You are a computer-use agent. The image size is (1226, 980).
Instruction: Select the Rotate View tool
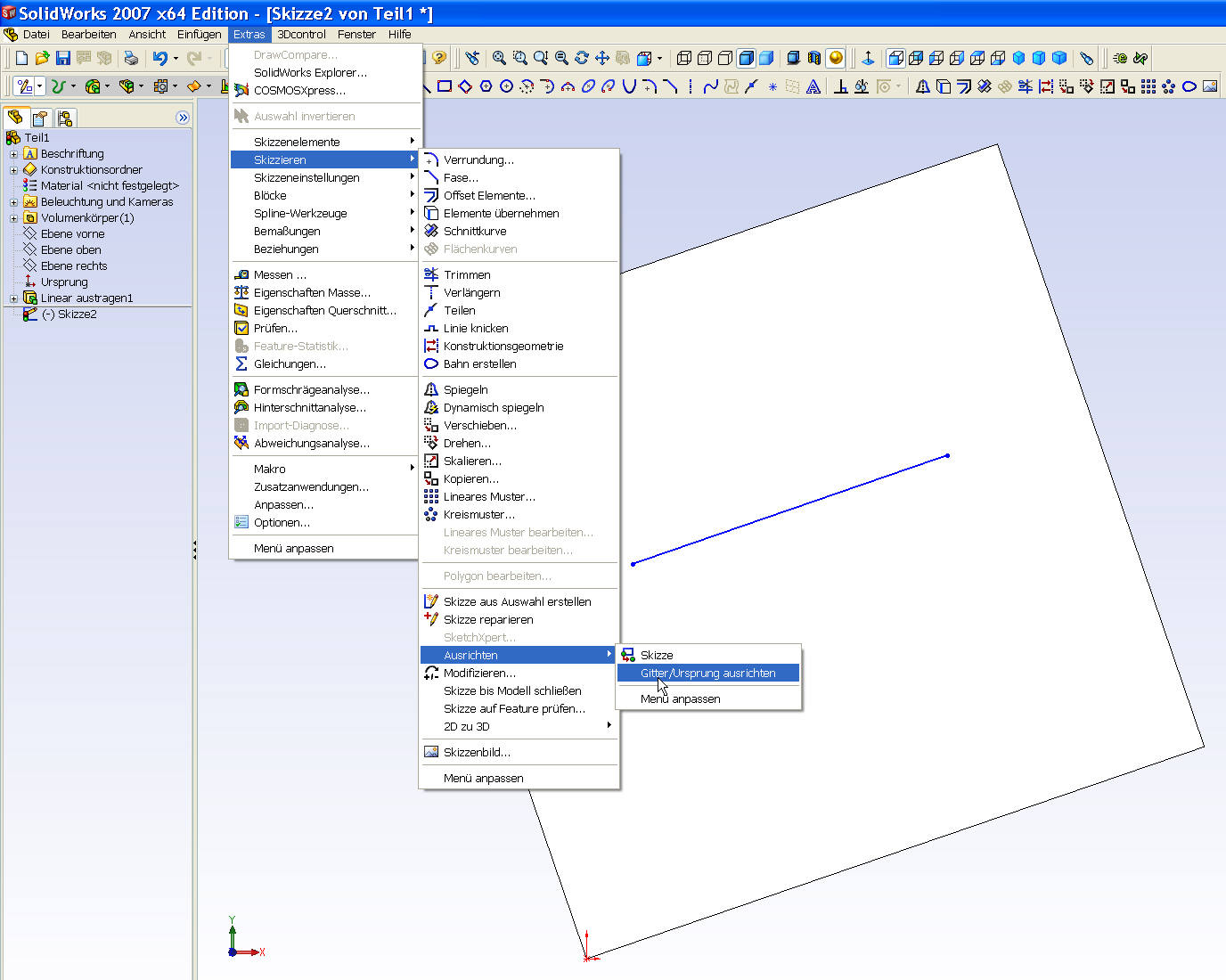582,58
